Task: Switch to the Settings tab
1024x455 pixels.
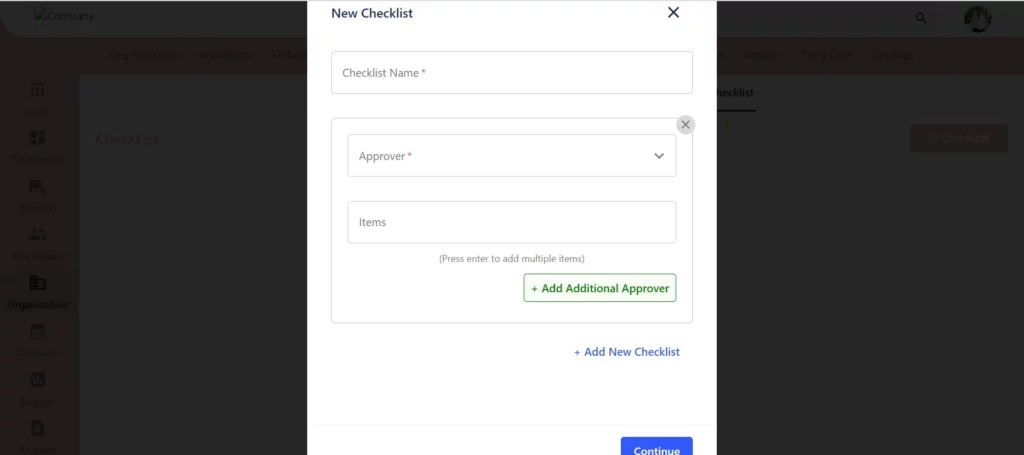Action: [893, 55]
